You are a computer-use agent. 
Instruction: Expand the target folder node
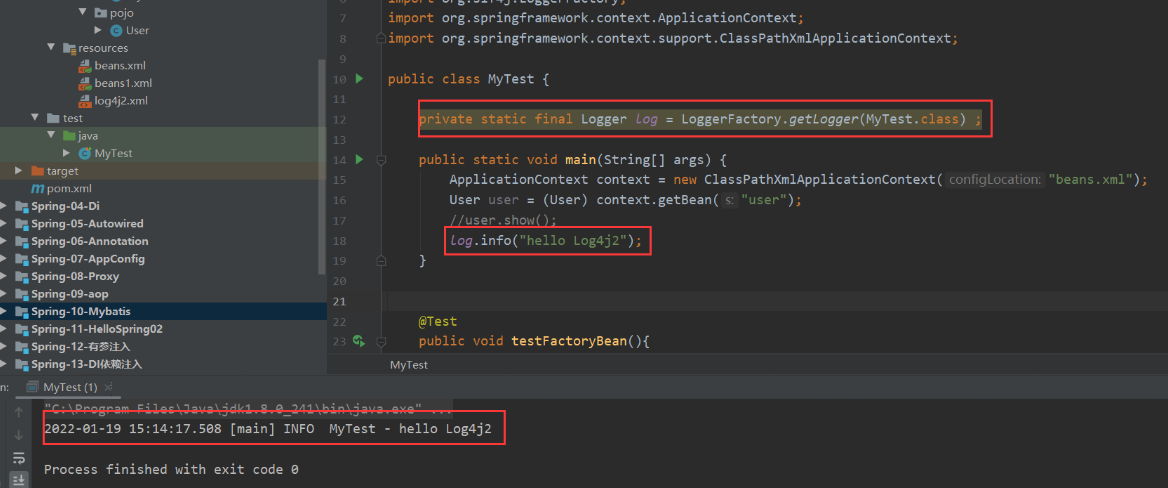point(19,171)
